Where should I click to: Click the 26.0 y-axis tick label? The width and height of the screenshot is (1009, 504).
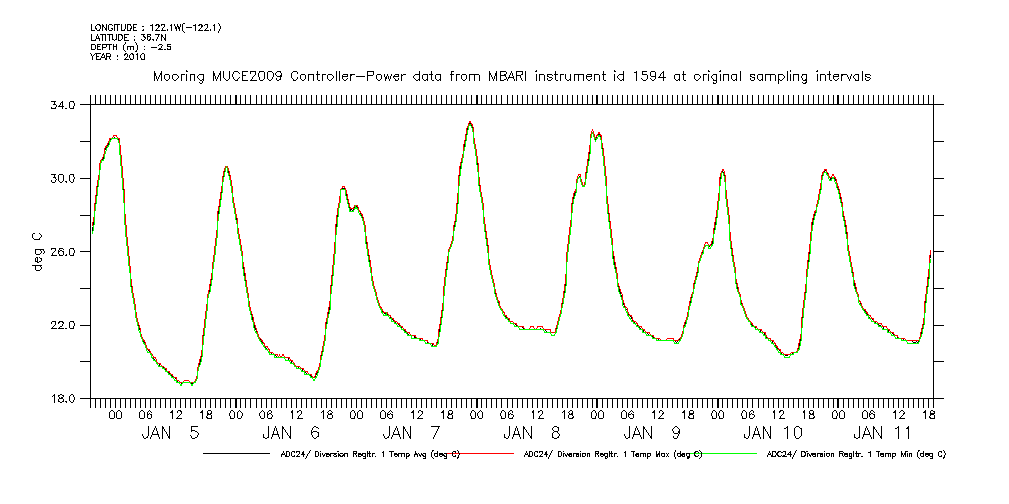pos(62,252)
